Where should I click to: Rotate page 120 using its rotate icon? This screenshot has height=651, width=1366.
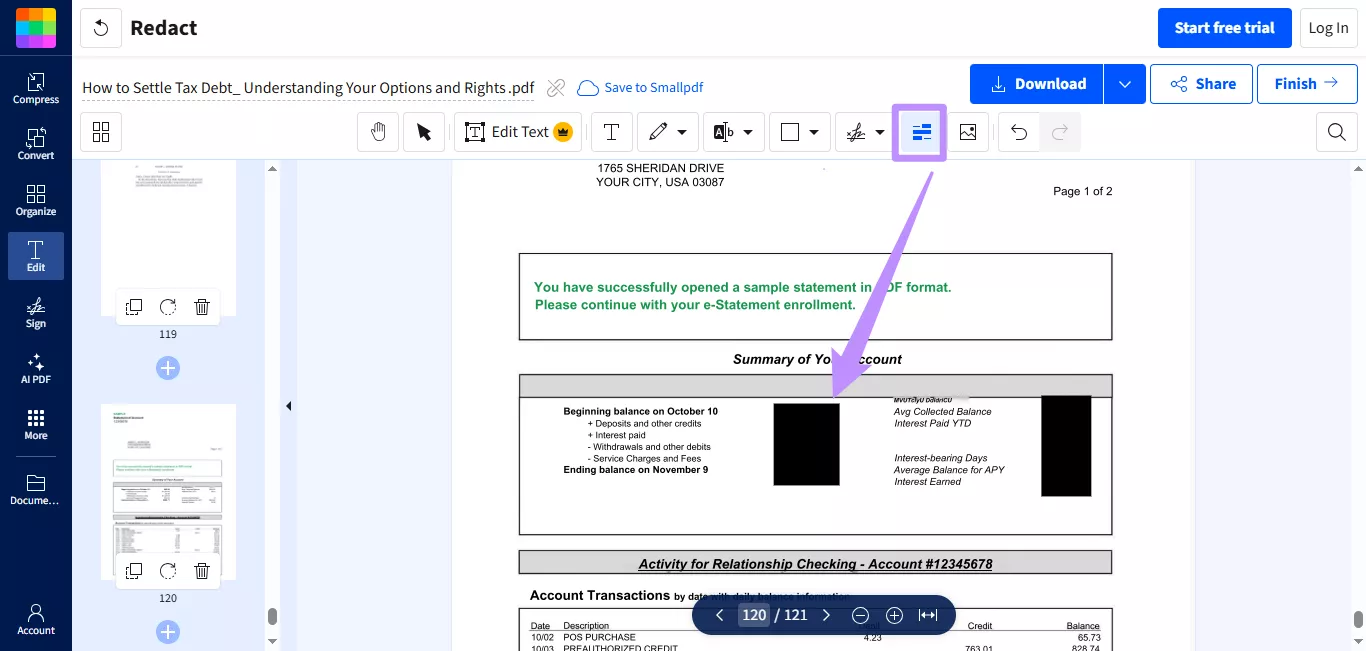(x=167, y=570)
